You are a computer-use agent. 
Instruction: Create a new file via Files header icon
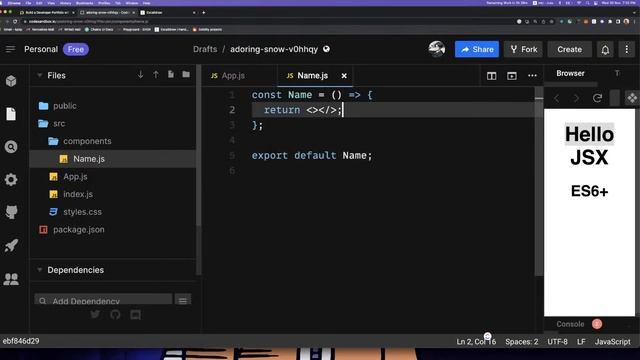171,74
